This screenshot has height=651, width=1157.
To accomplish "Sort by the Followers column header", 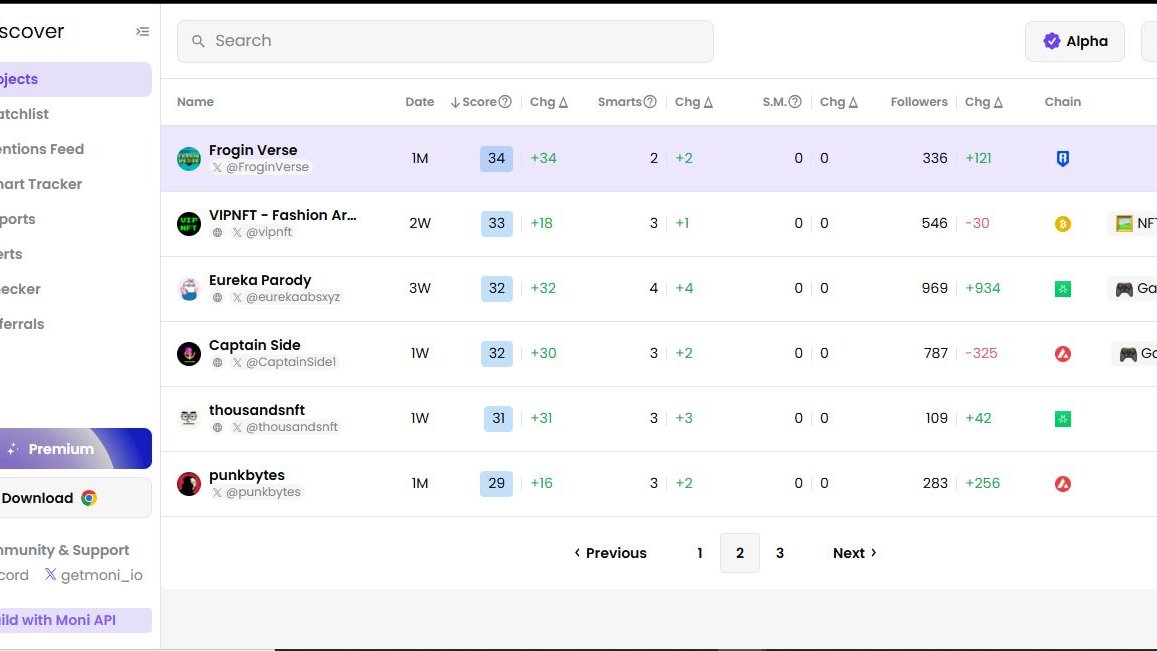I will [919, 102].
